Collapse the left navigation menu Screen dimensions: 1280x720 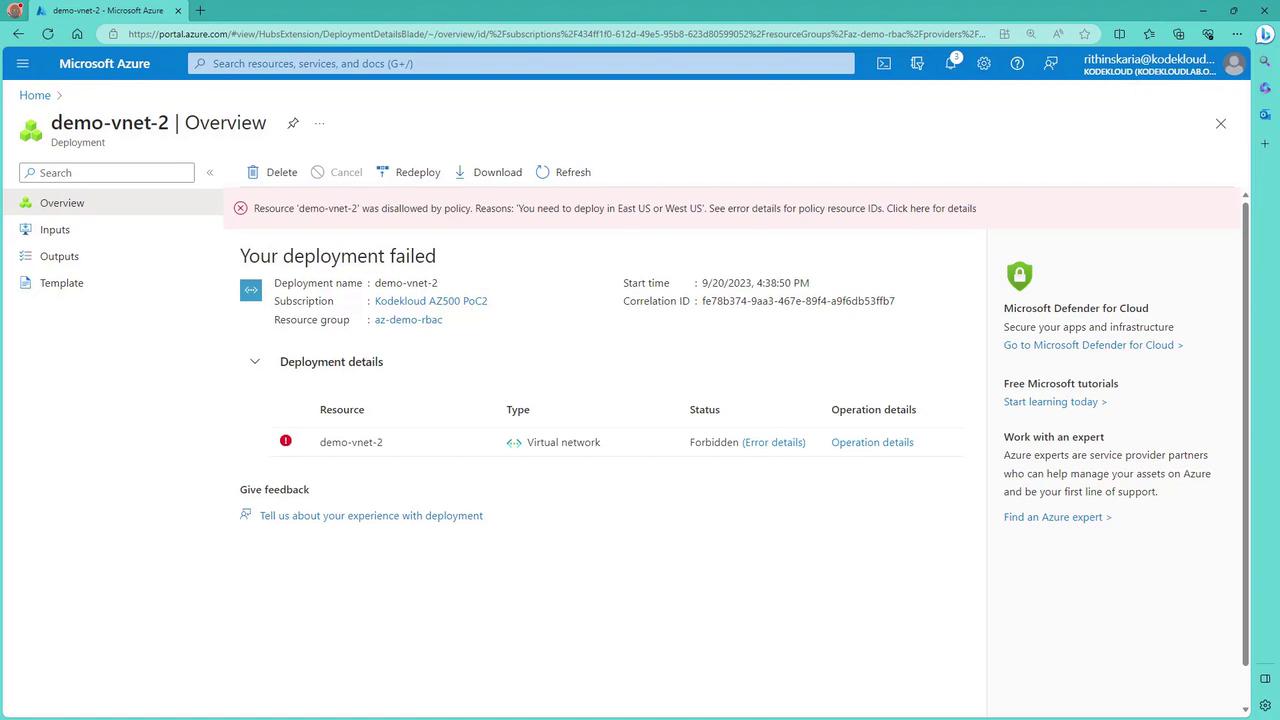click(x=210, y=173)
